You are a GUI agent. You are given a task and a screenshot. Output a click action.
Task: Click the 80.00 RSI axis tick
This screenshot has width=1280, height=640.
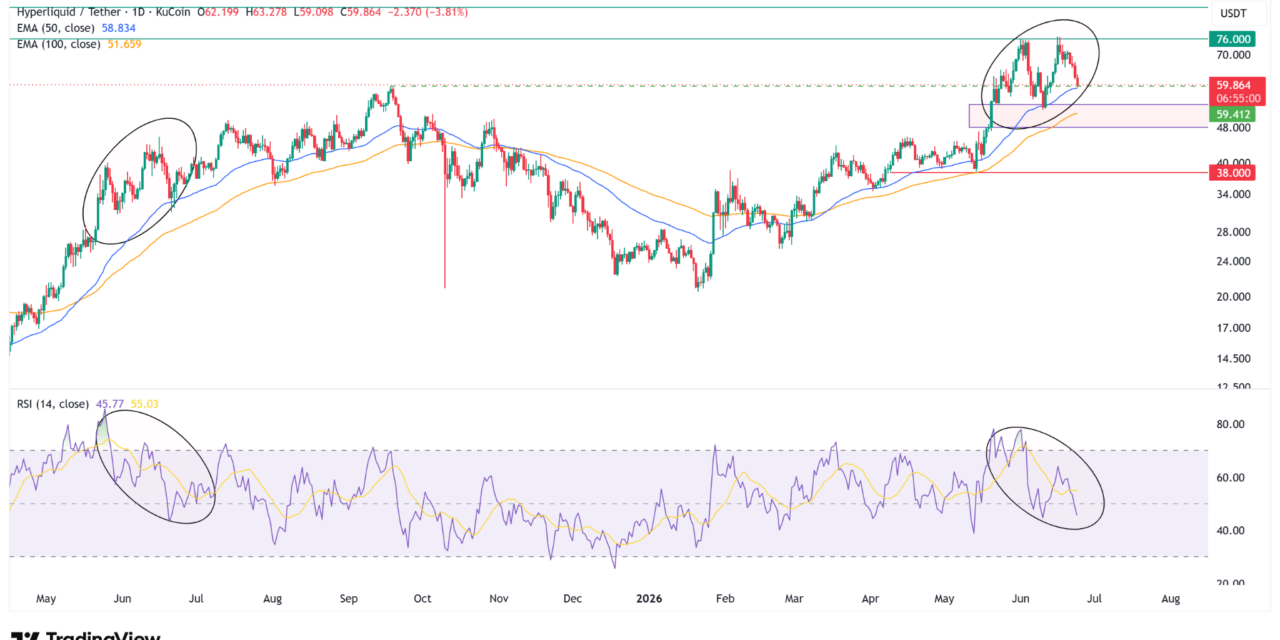(1230, 425)
